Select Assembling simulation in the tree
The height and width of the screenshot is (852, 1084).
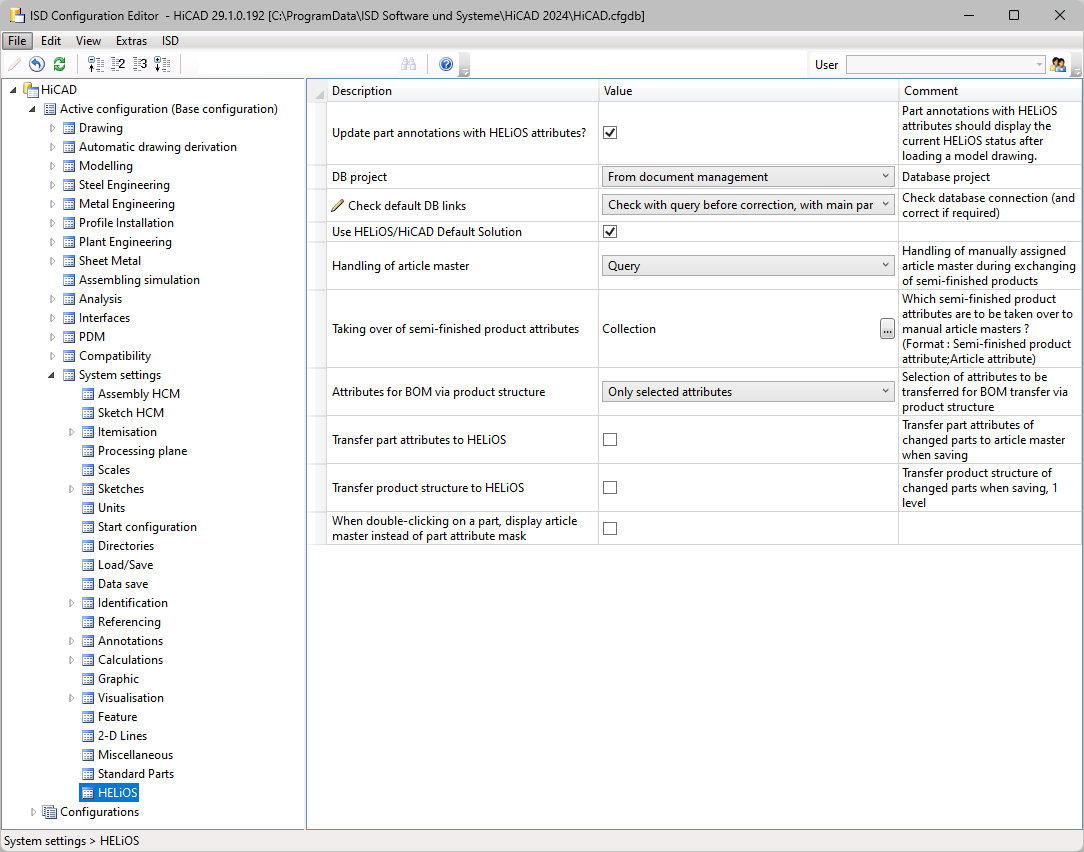(x=139, y=280)
